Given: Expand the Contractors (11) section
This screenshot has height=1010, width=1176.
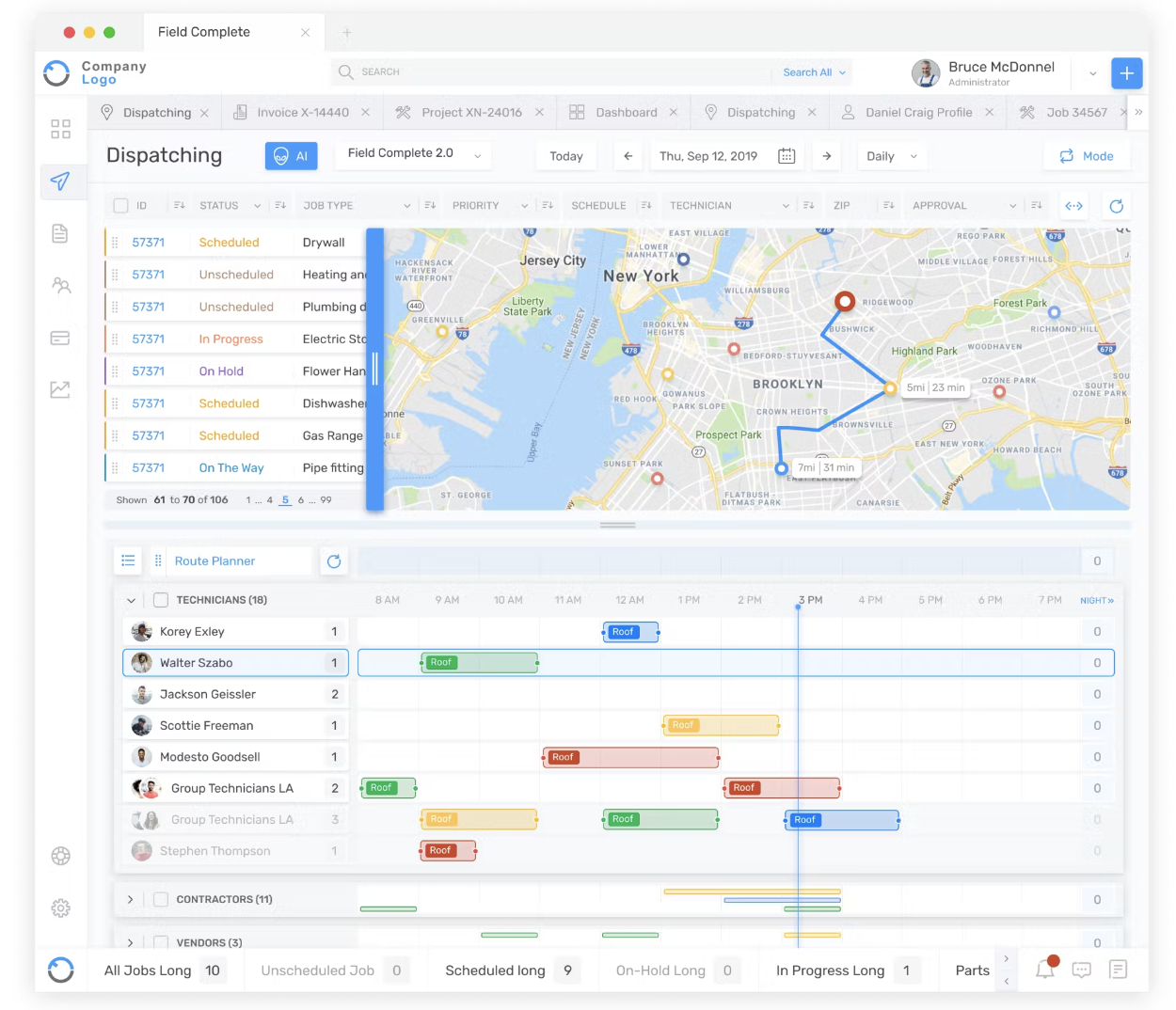Looking at the screenshot, I should [130, 900].
